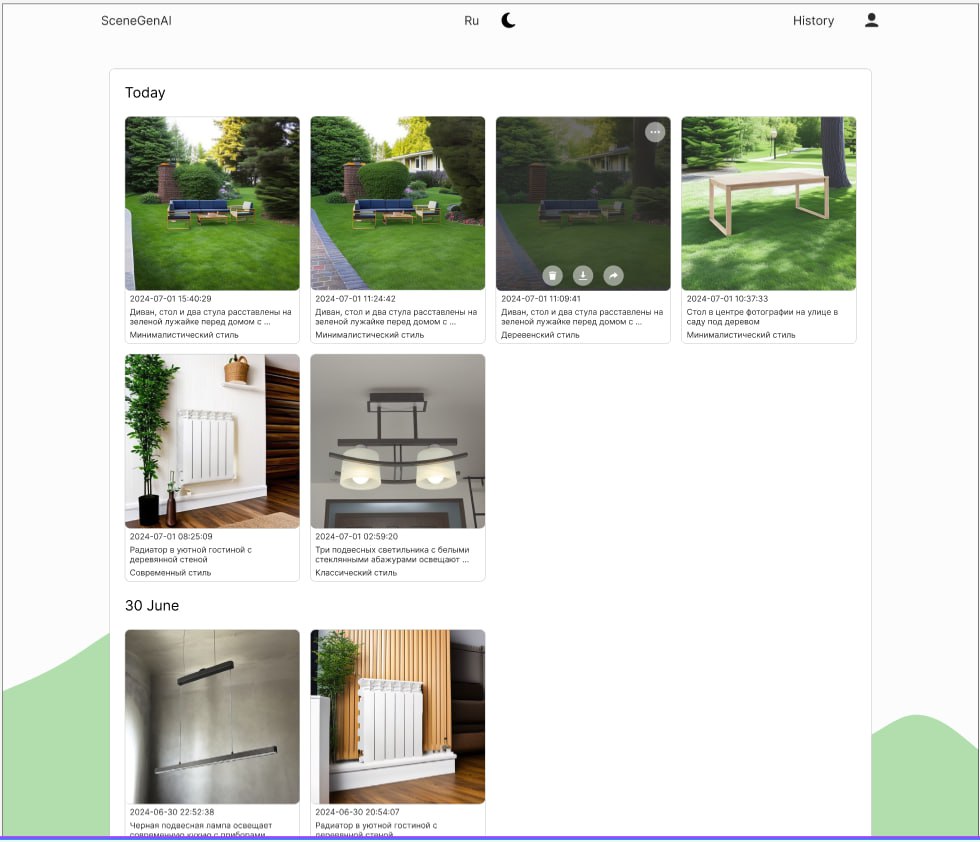View the three pendant lights image

[x=397, y=440]
